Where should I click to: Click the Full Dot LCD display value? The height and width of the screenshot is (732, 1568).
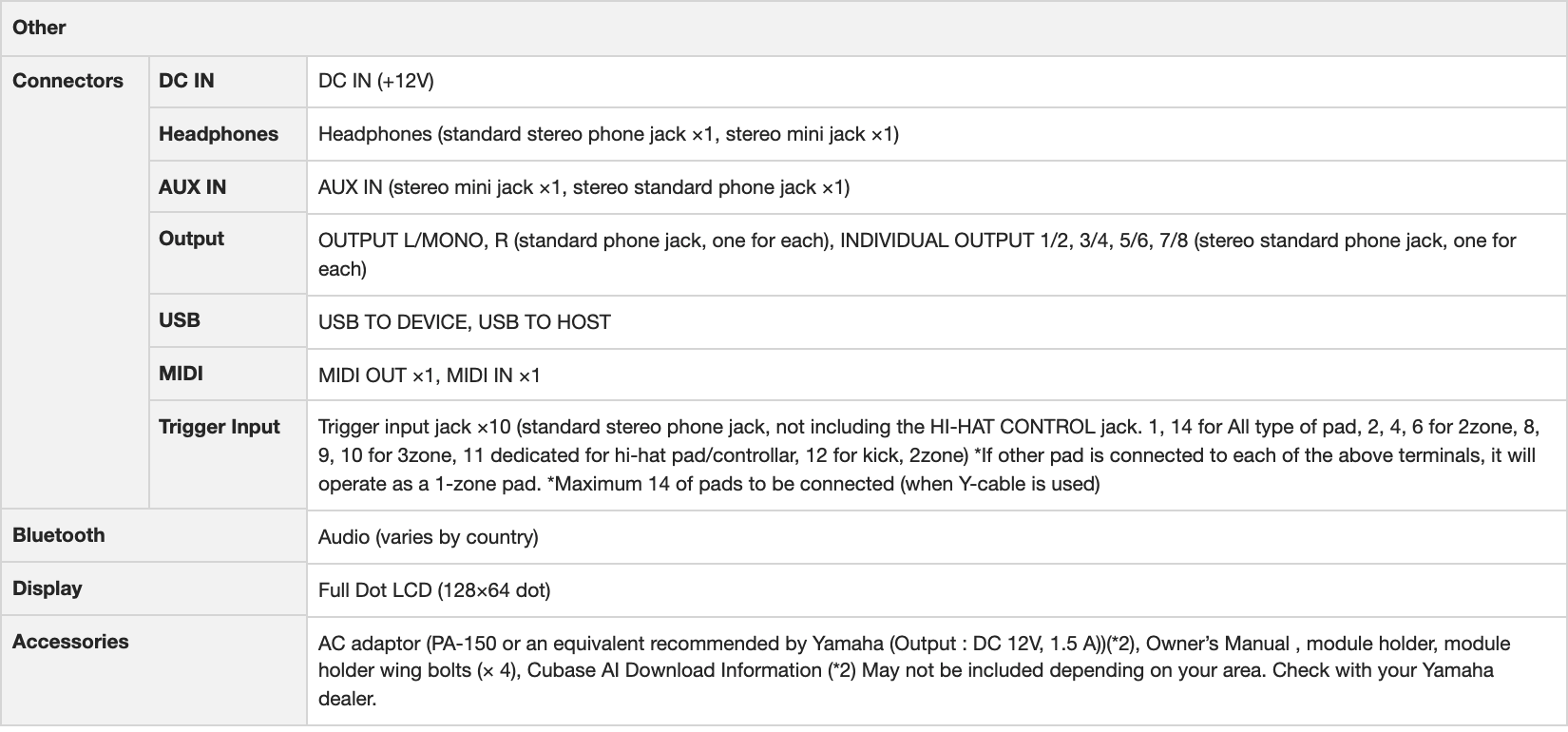click(x=434, y=590)
